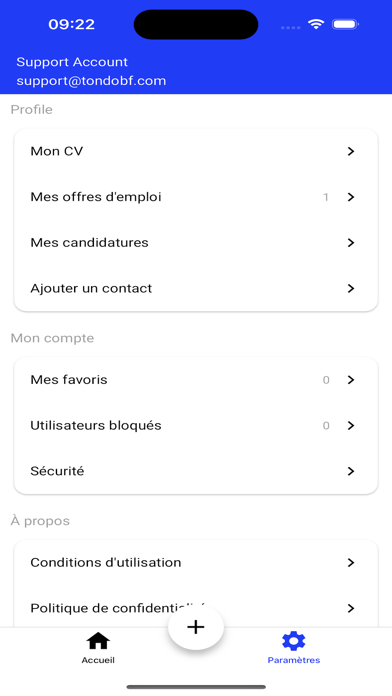
Task: Tap the Mes offres d'emploi count badge
Action: pyautogui.click(x=326, y=197)
